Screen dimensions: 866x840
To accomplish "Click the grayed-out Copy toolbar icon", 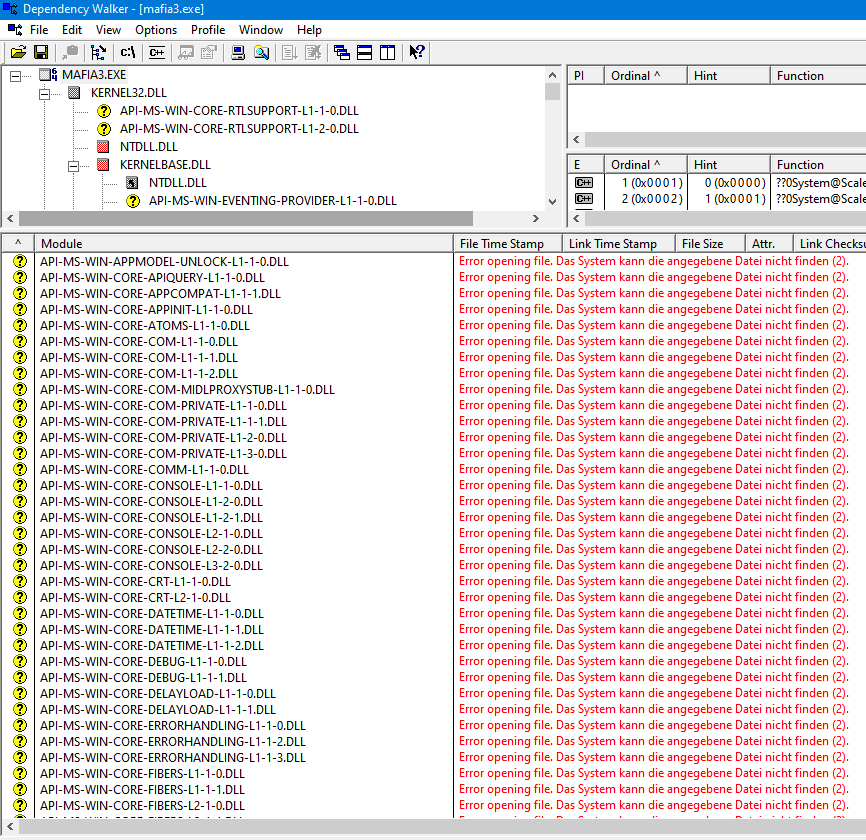I will point(70,52).
